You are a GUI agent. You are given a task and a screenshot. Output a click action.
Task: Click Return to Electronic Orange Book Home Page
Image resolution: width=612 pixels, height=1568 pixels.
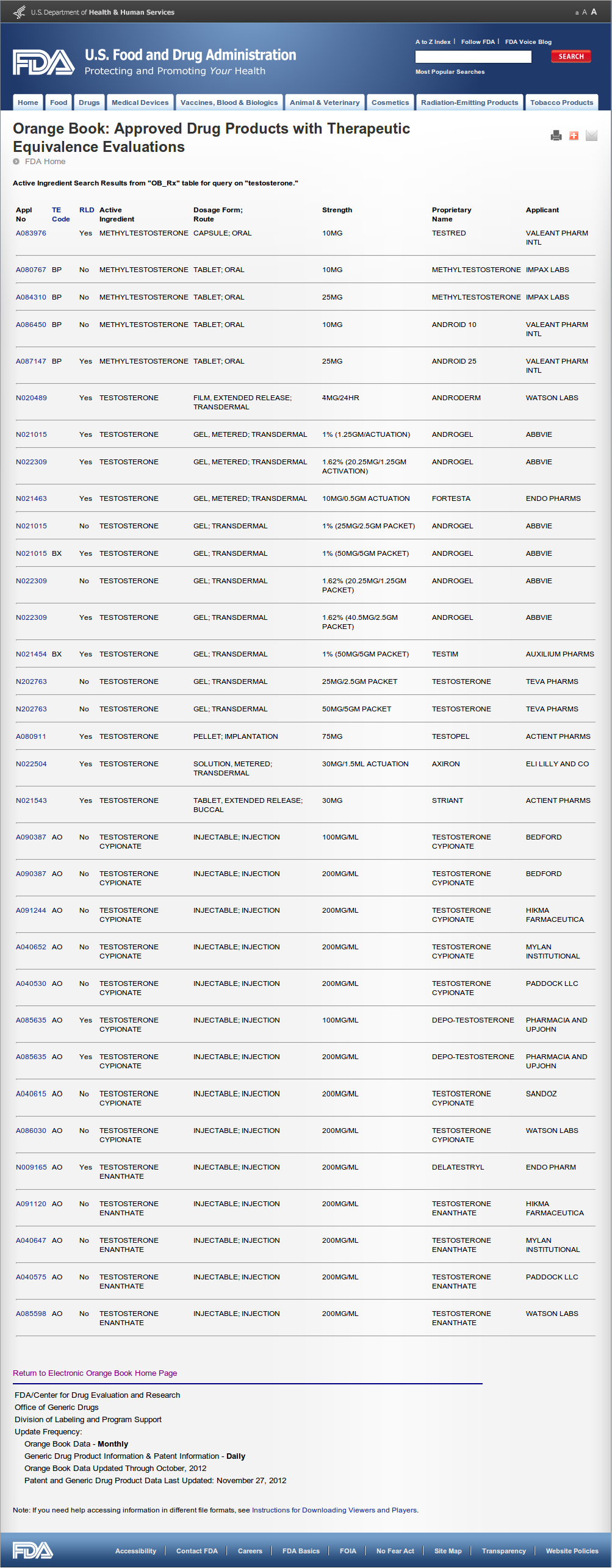(x=95, y=1373)
